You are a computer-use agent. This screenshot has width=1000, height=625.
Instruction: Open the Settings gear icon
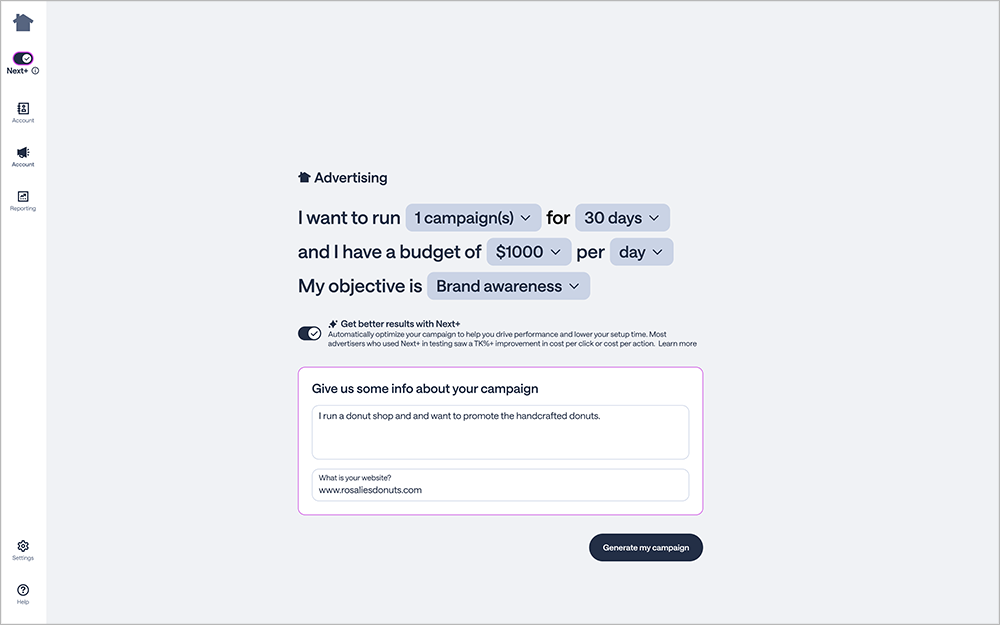(x=23, y=546)
